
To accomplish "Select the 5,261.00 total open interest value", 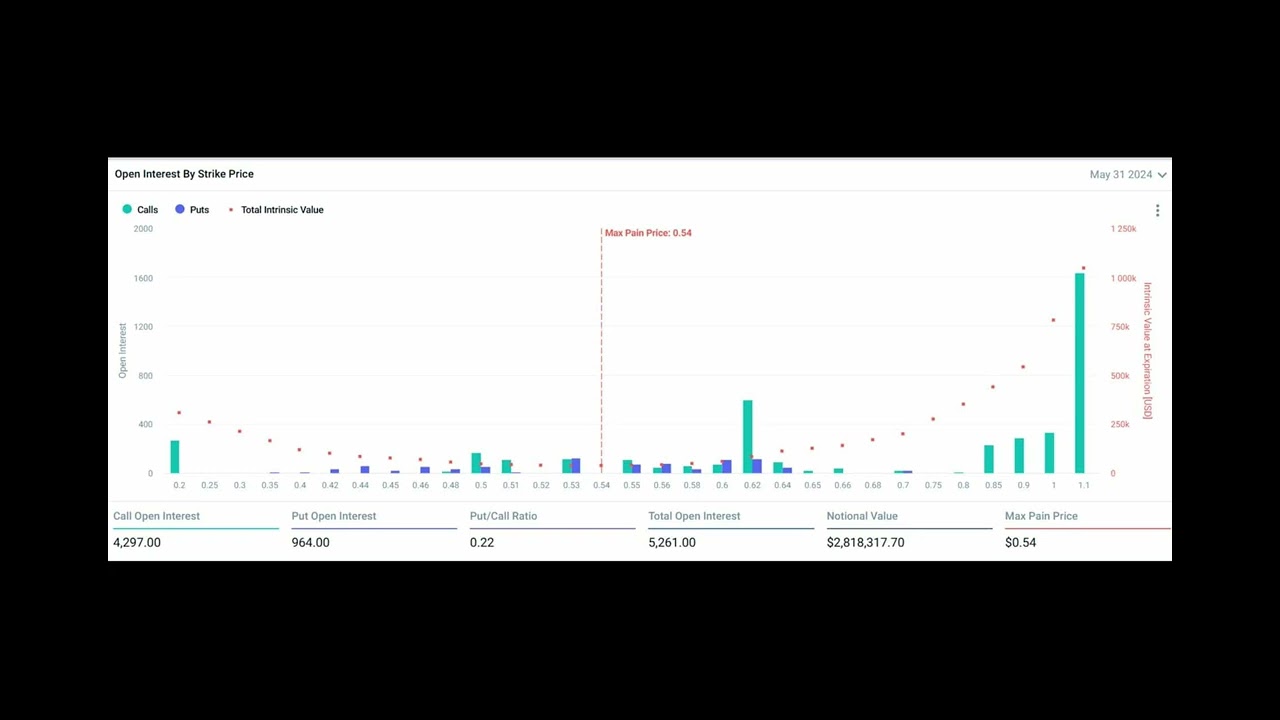I will [672, 542].
